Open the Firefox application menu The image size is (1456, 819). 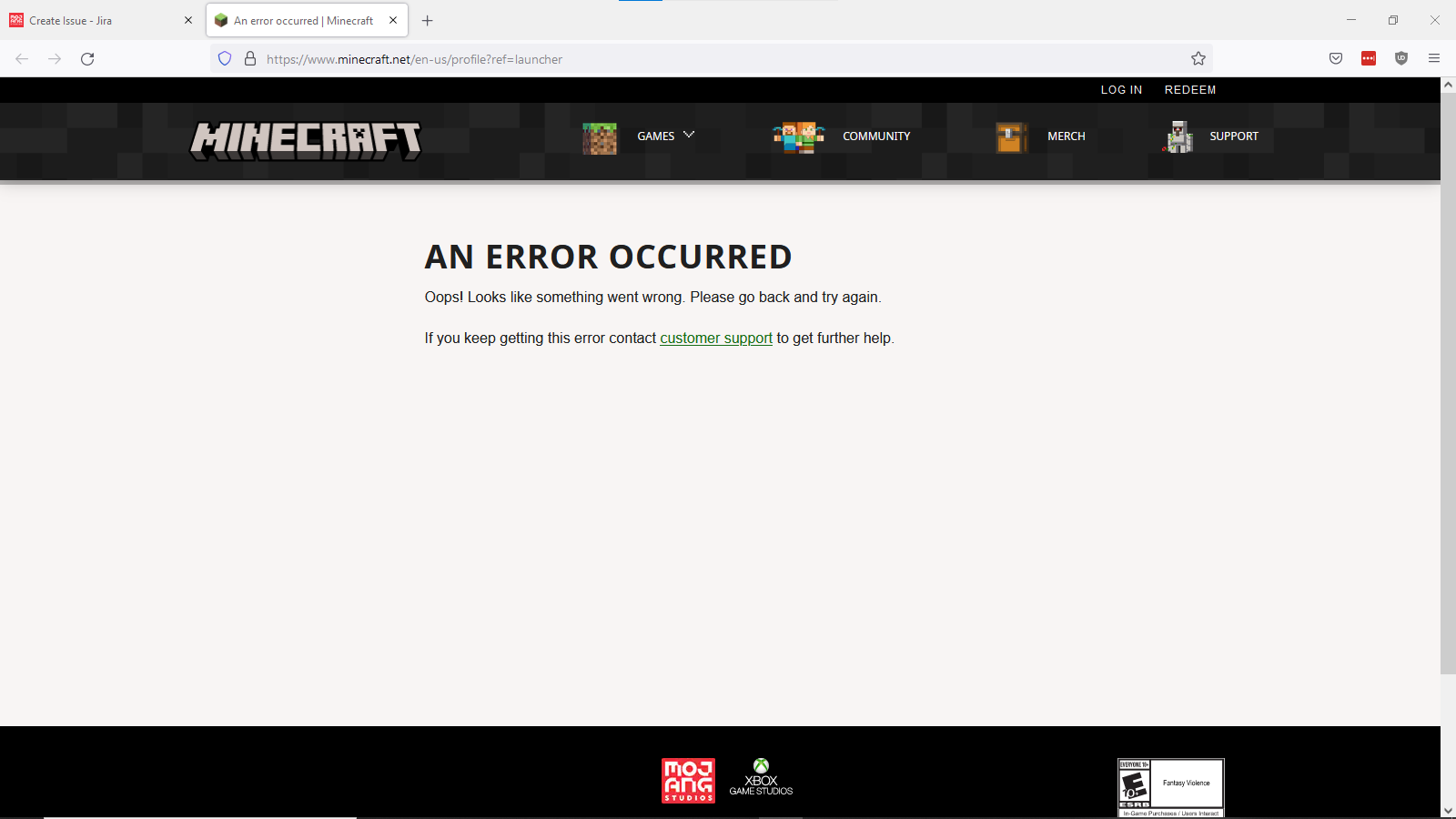1434,59
